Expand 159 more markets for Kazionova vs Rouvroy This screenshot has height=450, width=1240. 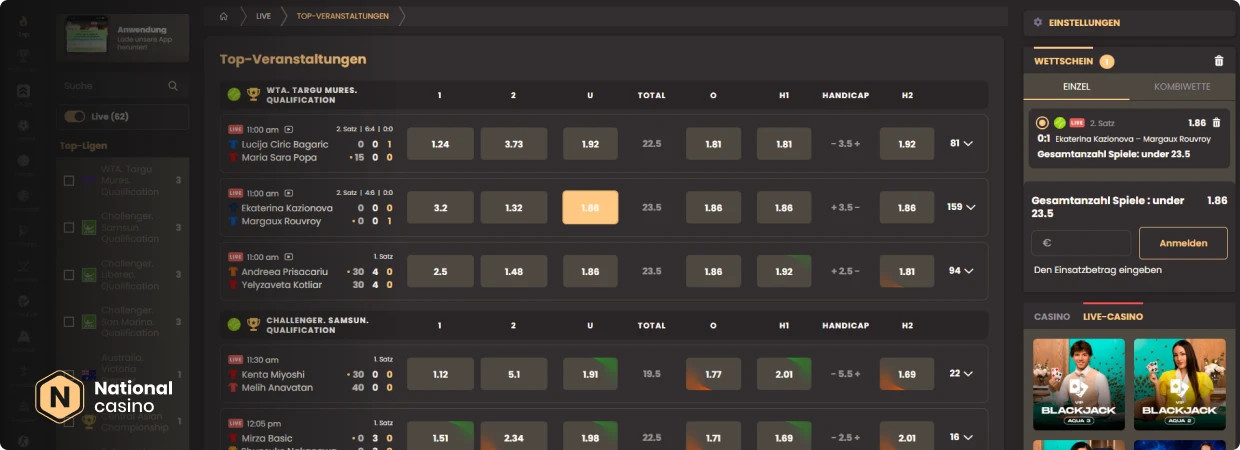pyautogui.click(x=961, y=207)
